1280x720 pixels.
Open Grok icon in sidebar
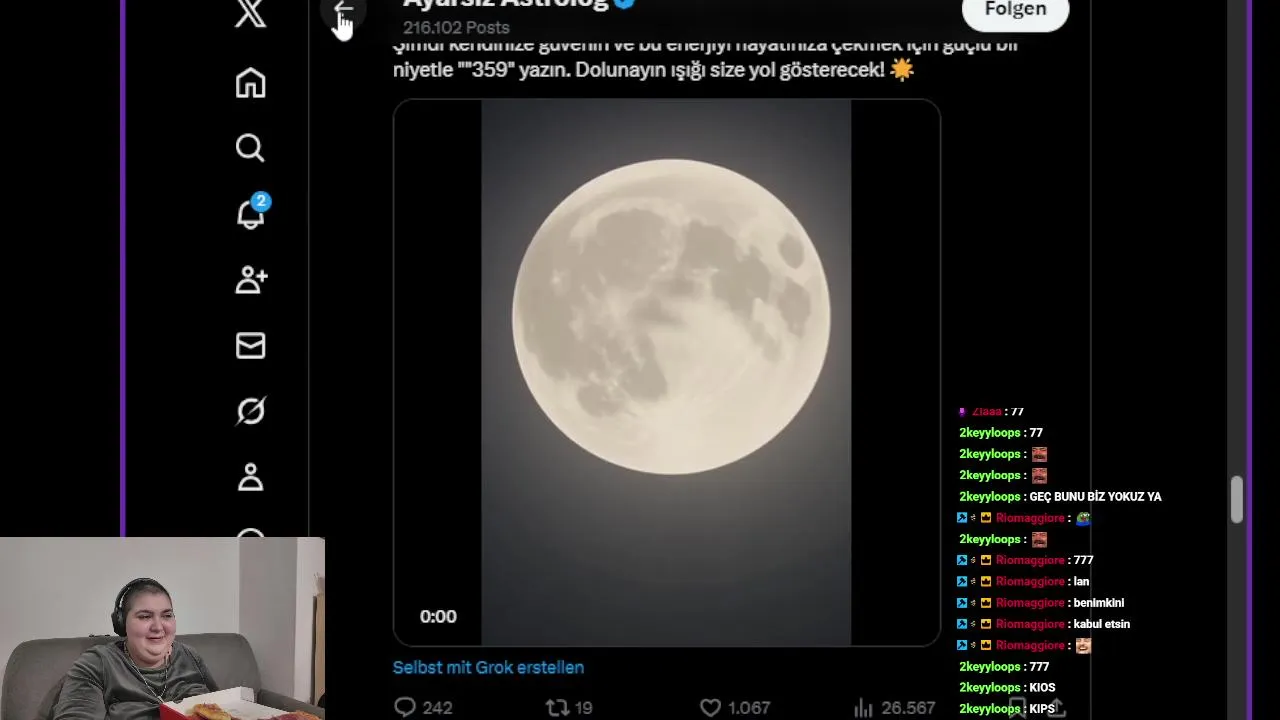click(x=250, y=411)
